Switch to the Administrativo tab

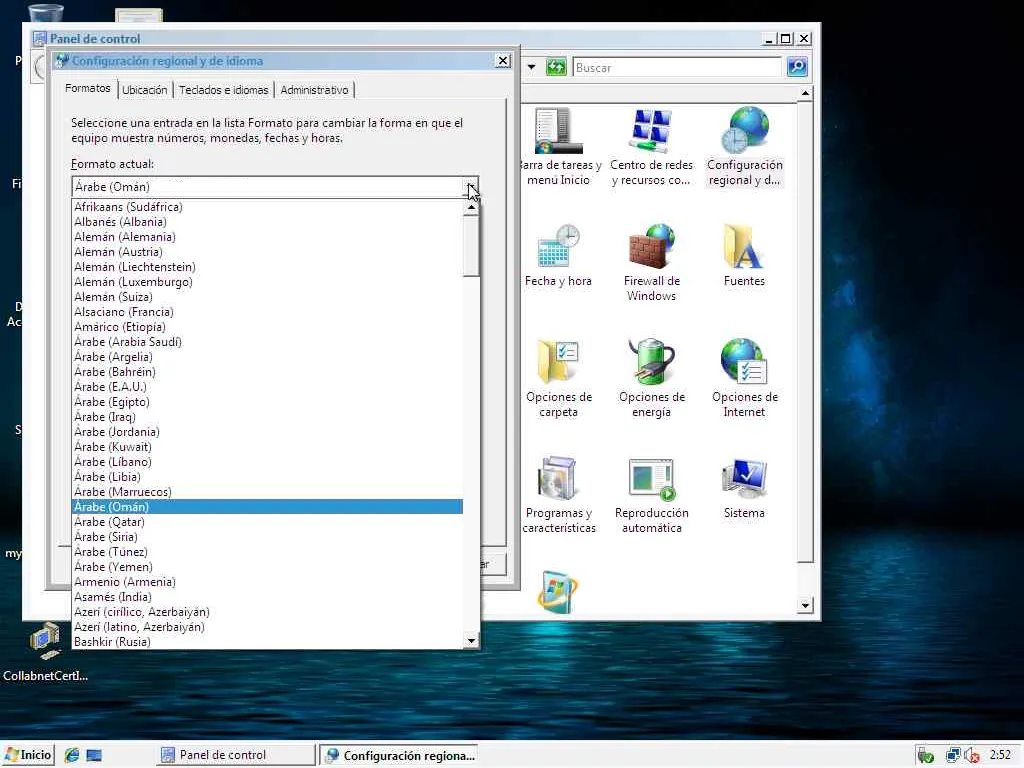coord(314,90)
